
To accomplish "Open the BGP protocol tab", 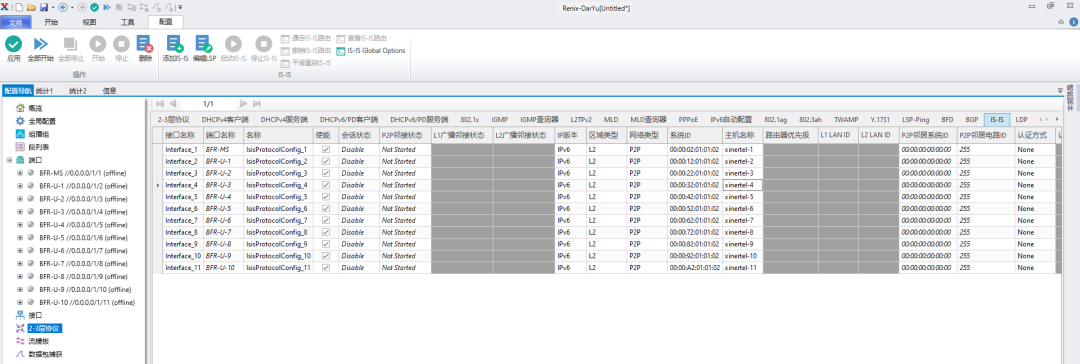I will pyautogui.click(x=972, y=119).
